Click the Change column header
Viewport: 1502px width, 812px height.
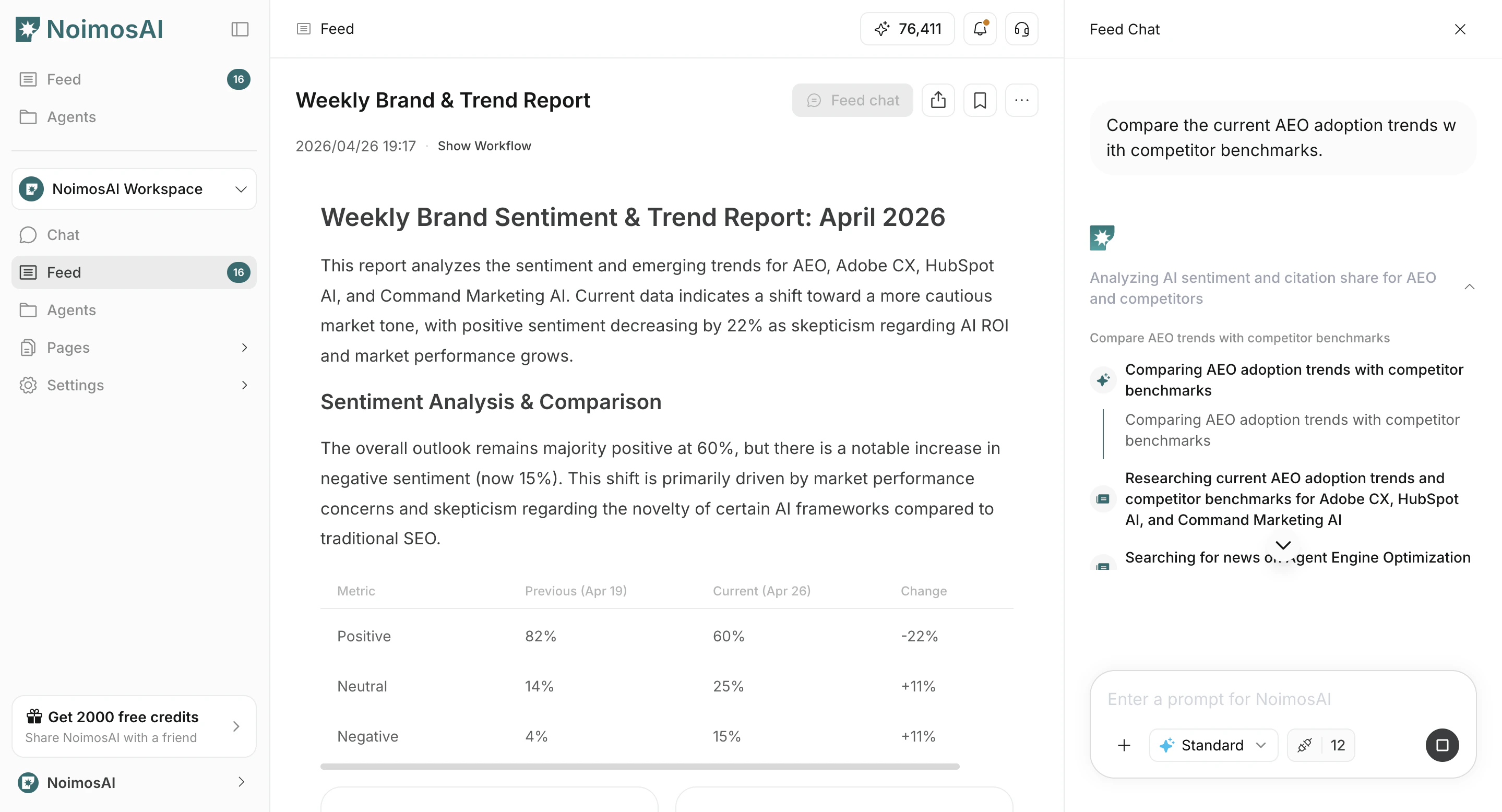(x=924, y=591)
